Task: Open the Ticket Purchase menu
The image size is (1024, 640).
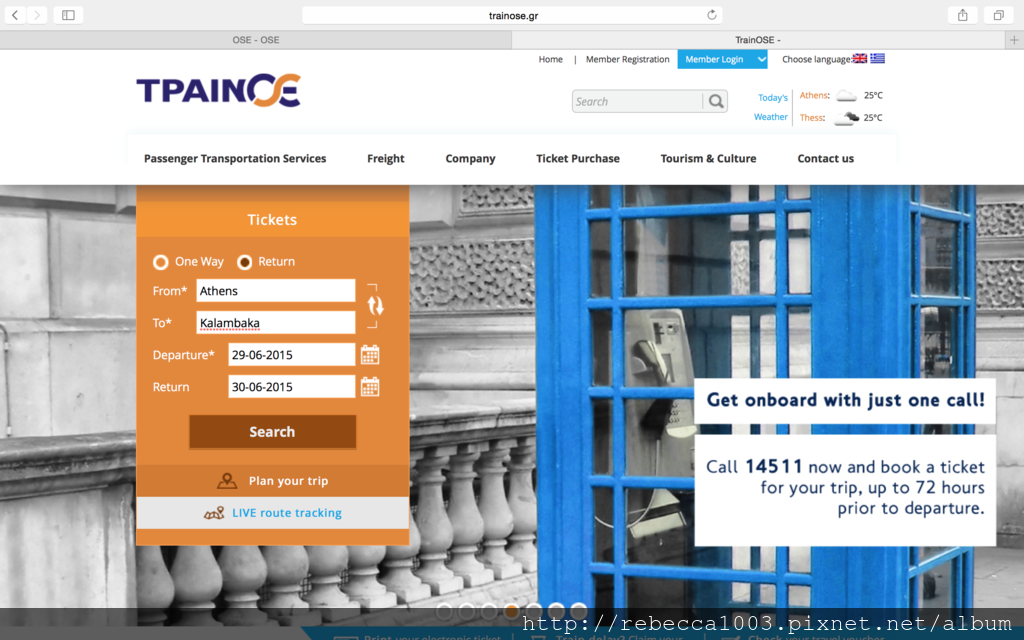Action: pyautogui.click(x=578, y=159)
